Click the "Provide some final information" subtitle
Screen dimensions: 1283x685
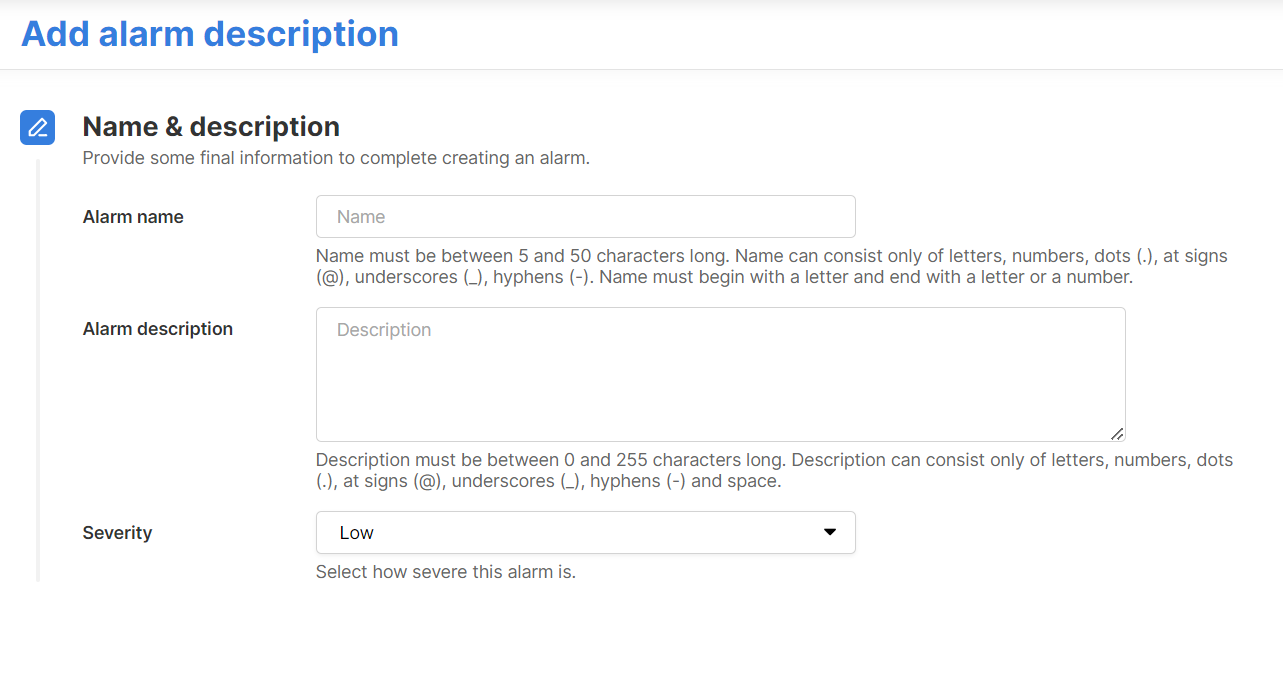tap(335, 158)
